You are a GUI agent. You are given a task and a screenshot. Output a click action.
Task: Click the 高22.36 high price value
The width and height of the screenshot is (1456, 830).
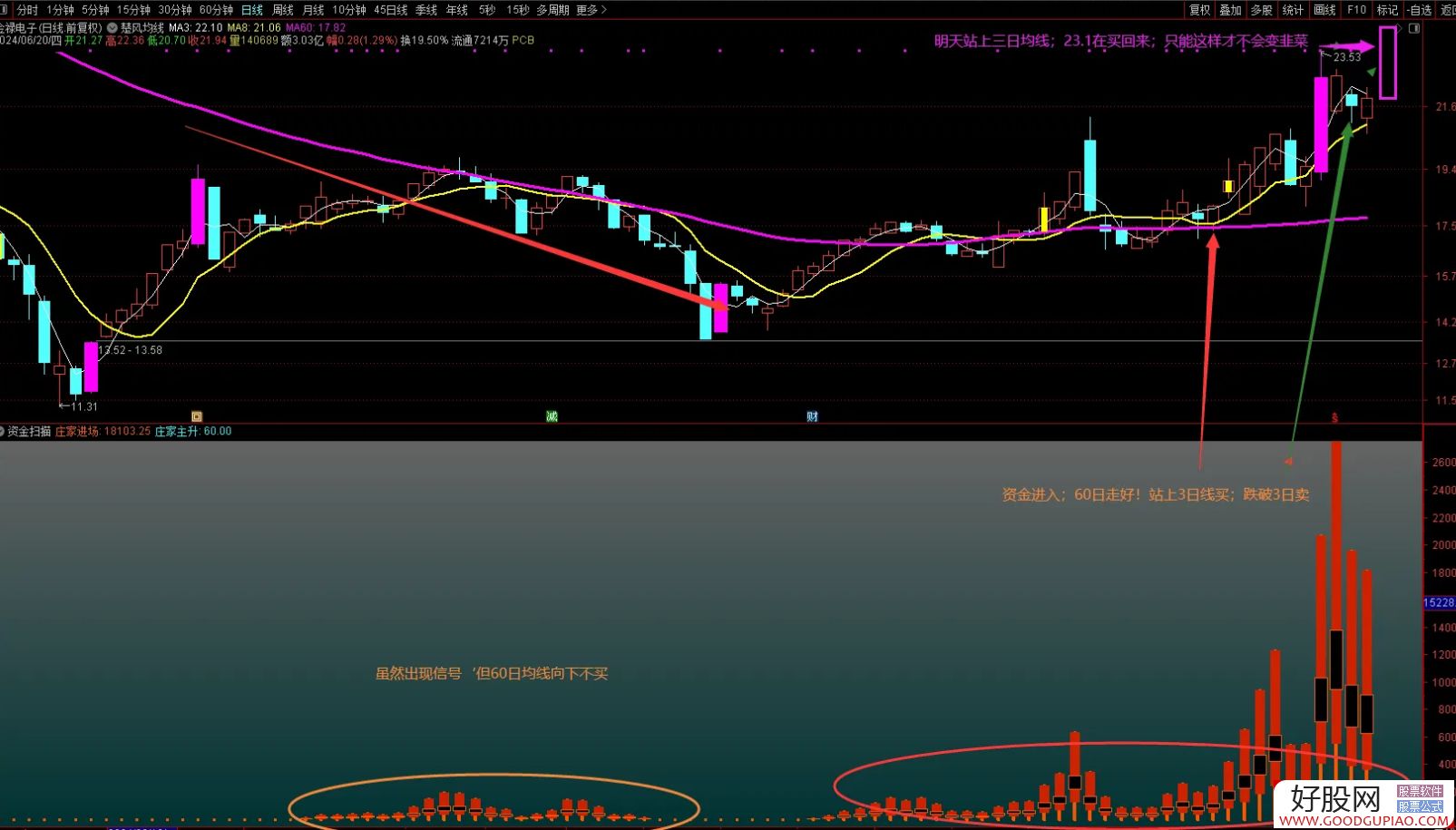pyautogui.click(x=125, y=41)
